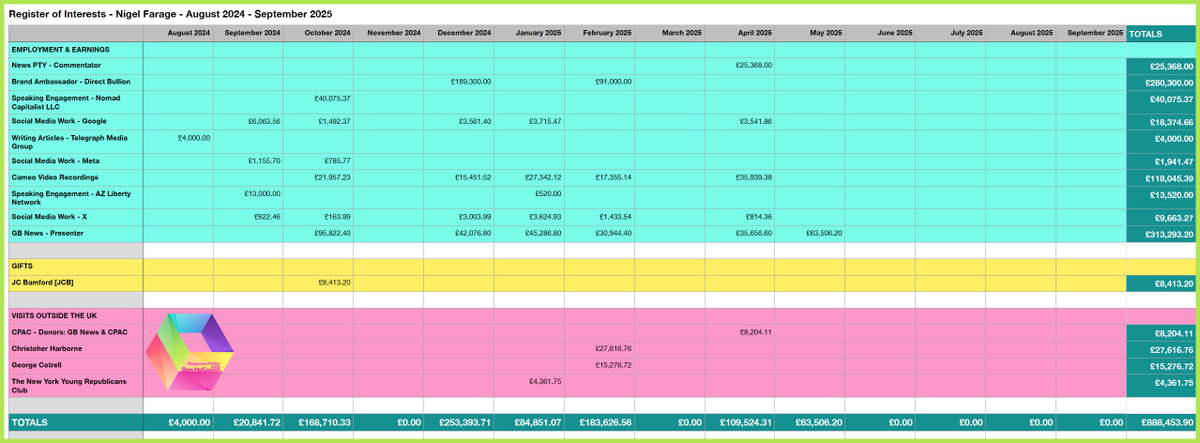Viewport: 1200px width, 443px height.
Task: Click the '£253,393.71' December totals cell
Action: click(464, 423)
